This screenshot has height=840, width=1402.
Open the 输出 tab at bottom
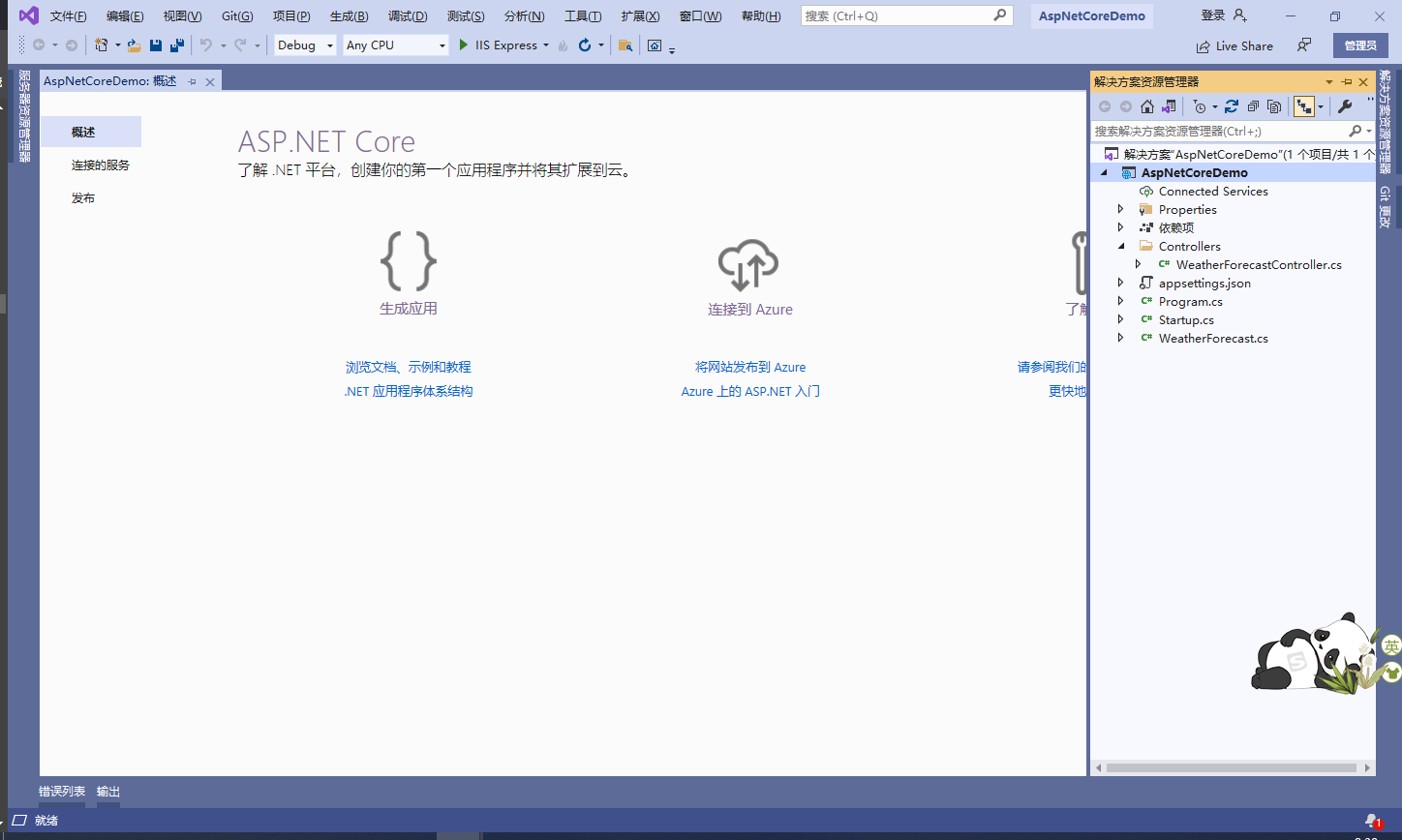[x=108, y=792]
